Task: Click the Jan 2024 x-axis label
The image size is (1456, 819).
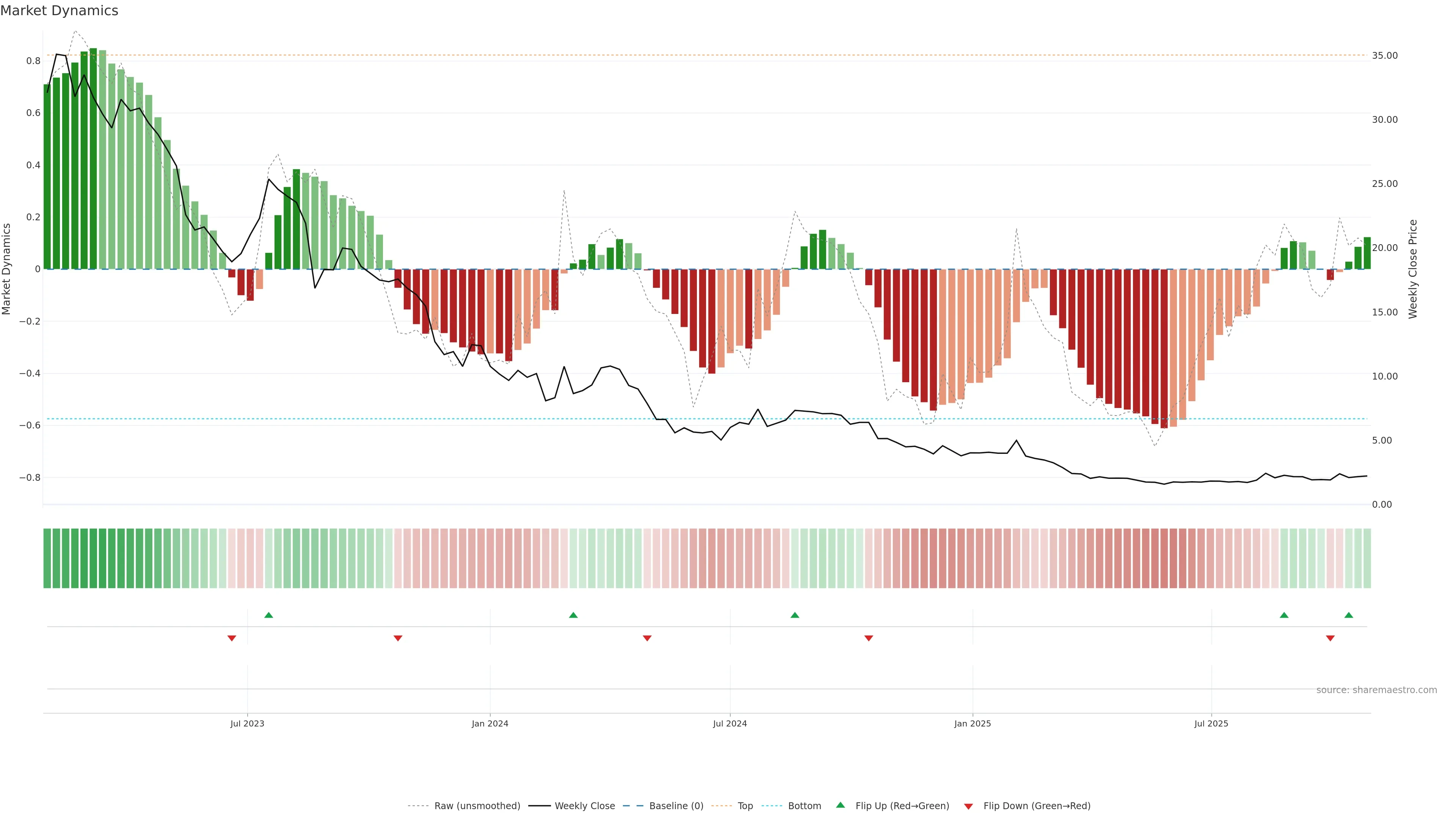Action: (490, 723)
